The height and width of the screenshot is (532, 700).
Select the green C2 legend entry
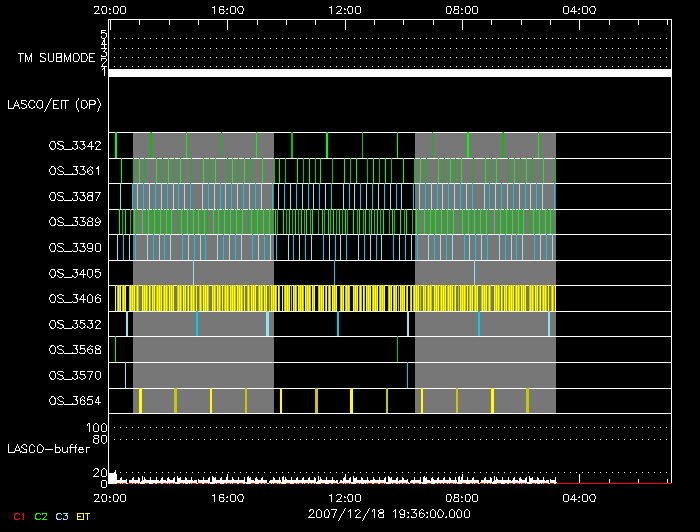pyautogui.click(x=41, y=516)
